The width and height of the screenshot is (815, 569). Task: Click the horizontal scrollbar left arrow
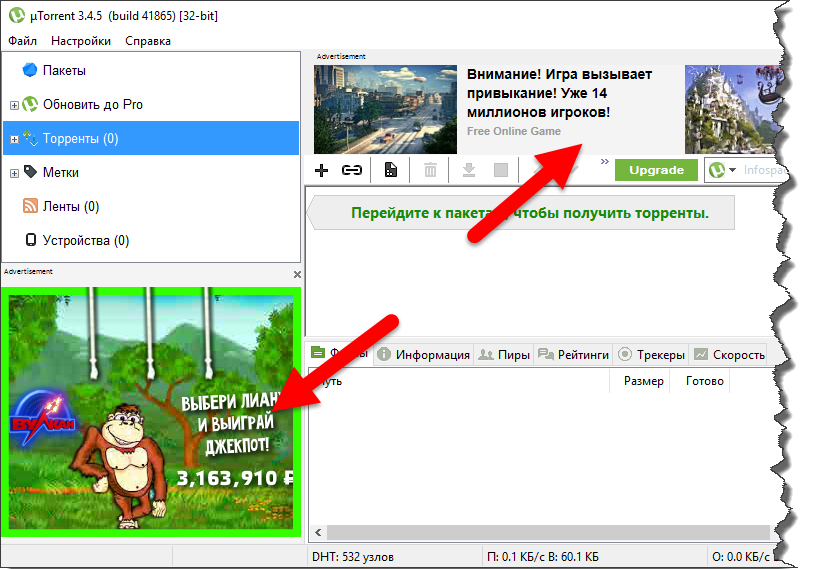click(318, 533)
